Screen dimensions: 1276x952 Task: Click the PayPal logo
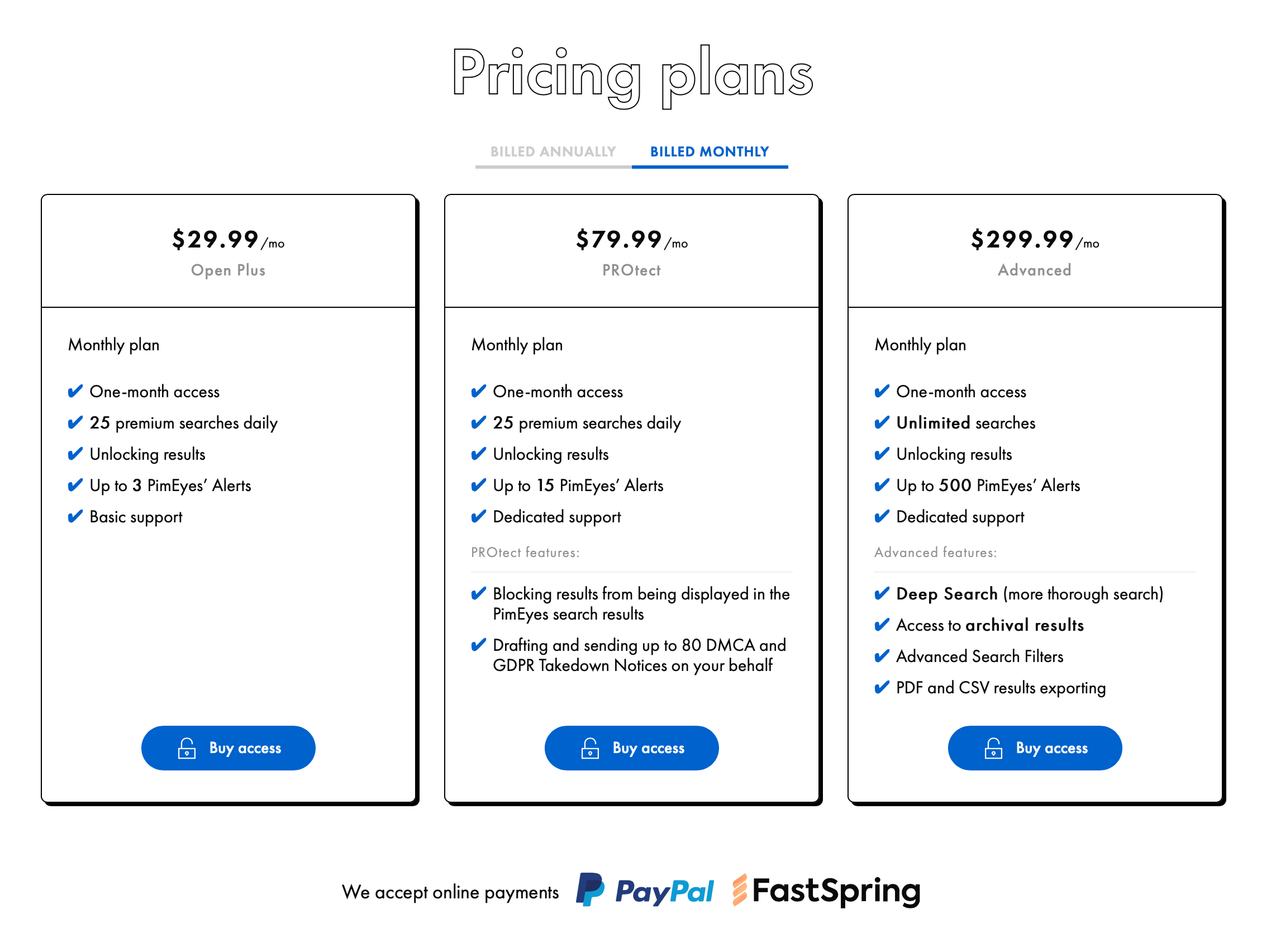coord(645,891)
